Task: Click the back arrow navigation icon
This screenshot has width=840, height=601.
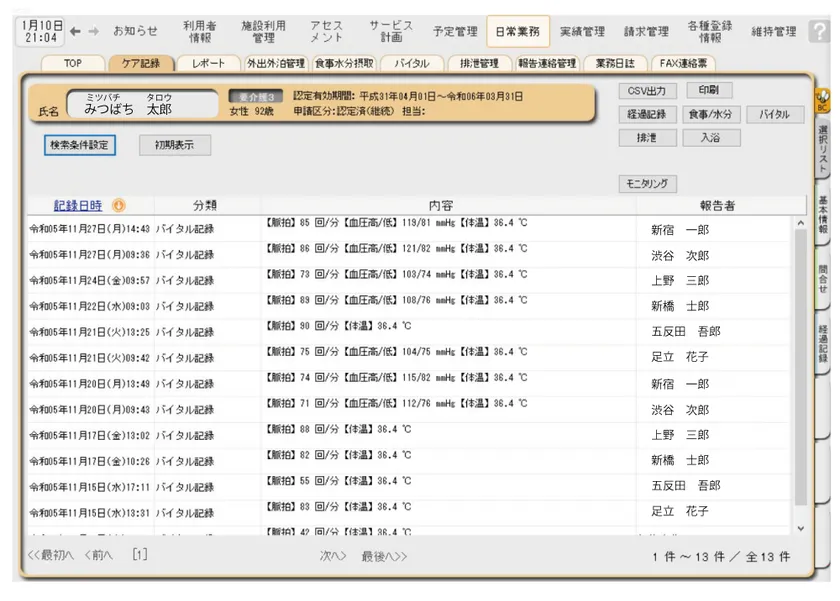Action: click(75, 32)
